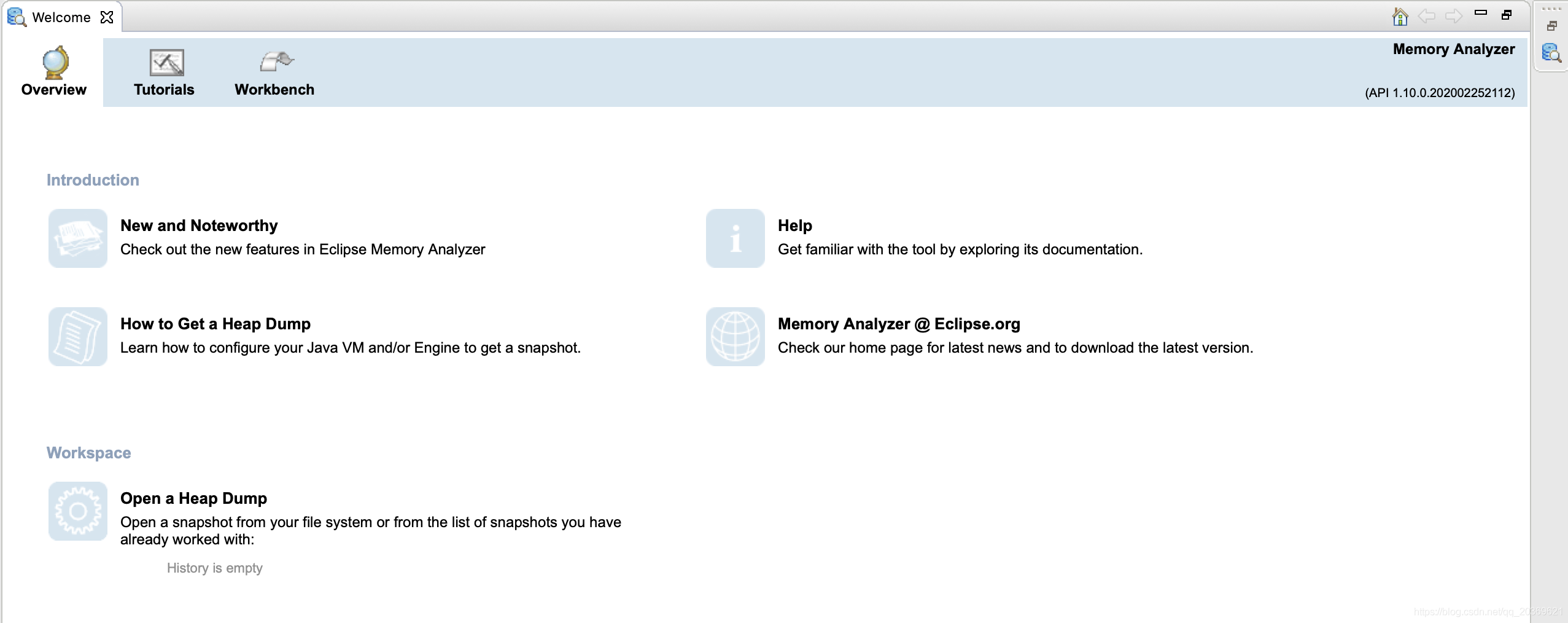1568x623 pixels.
Task: Click 'Check out the new features' description
Action: tap(303, 249)
